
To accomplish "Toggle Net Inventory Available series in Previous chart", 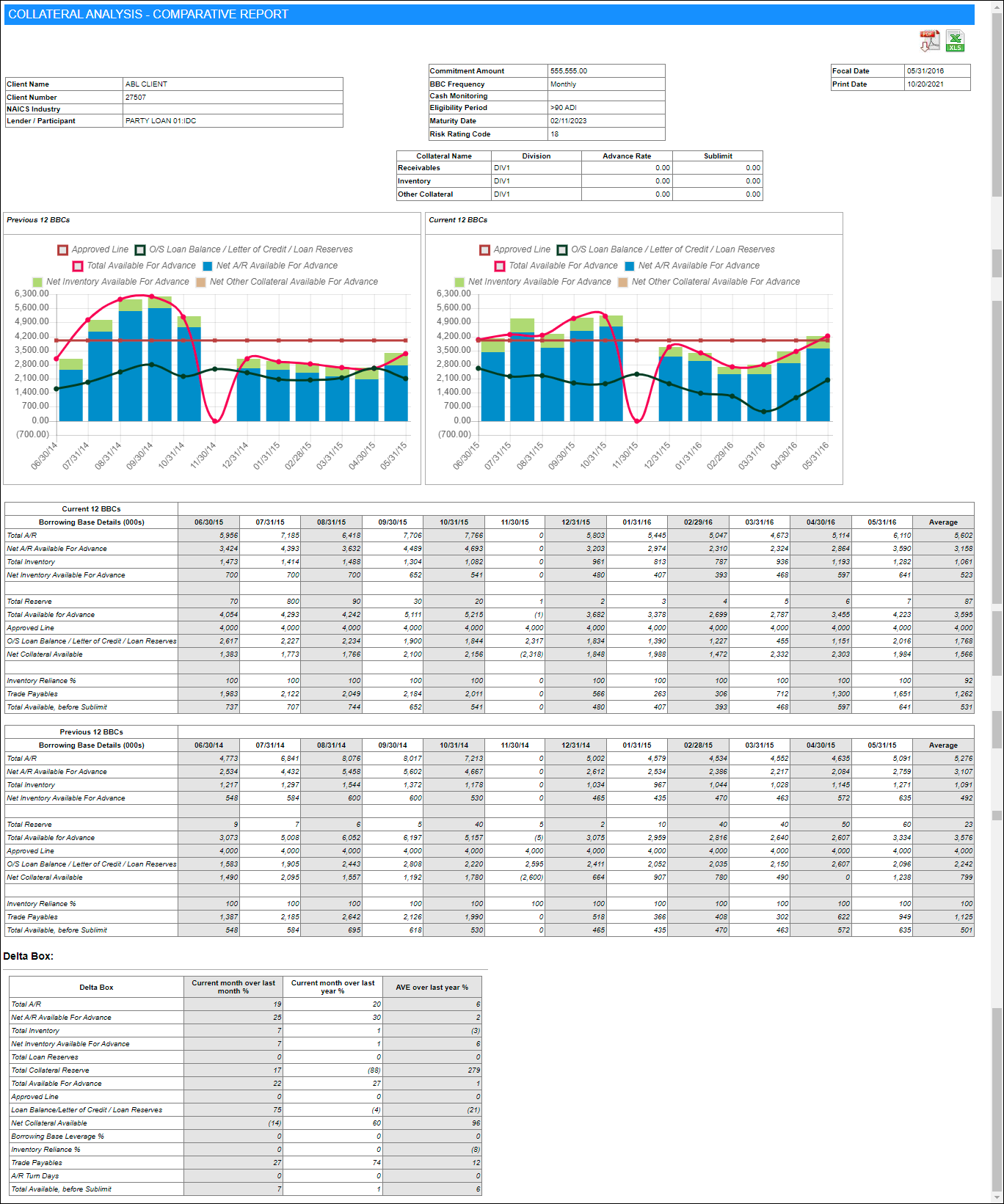I will click(37, 282).
